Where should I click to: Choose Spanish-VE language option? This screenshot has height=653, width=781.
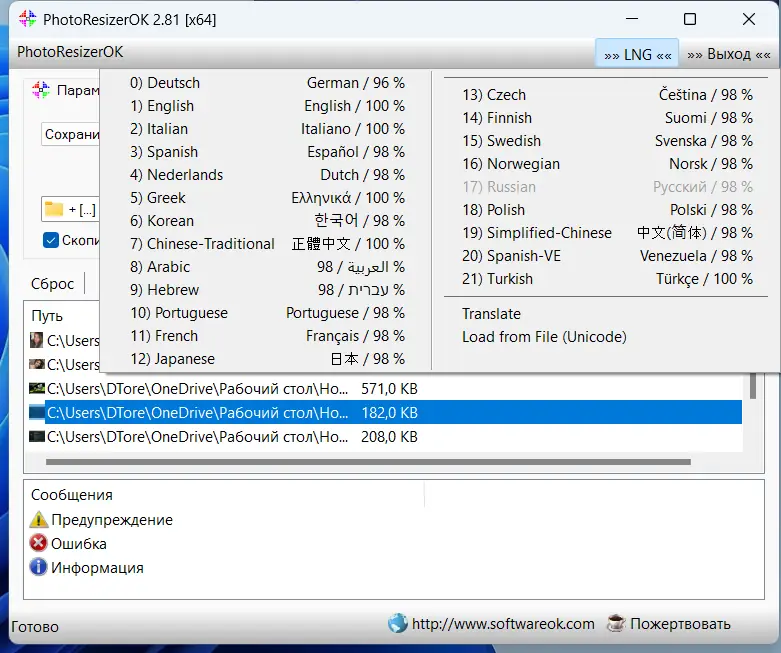pos(606,256)
